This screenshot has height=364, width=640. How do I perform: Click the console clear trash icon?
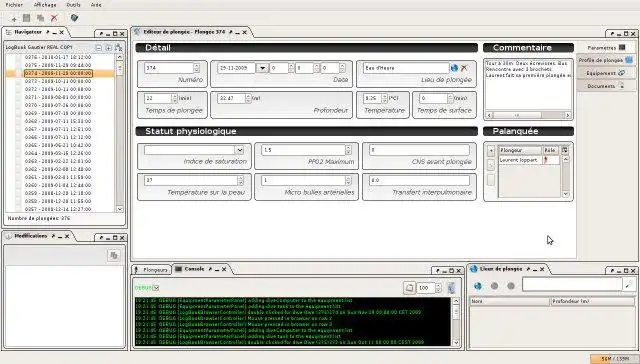click(451, 288)
